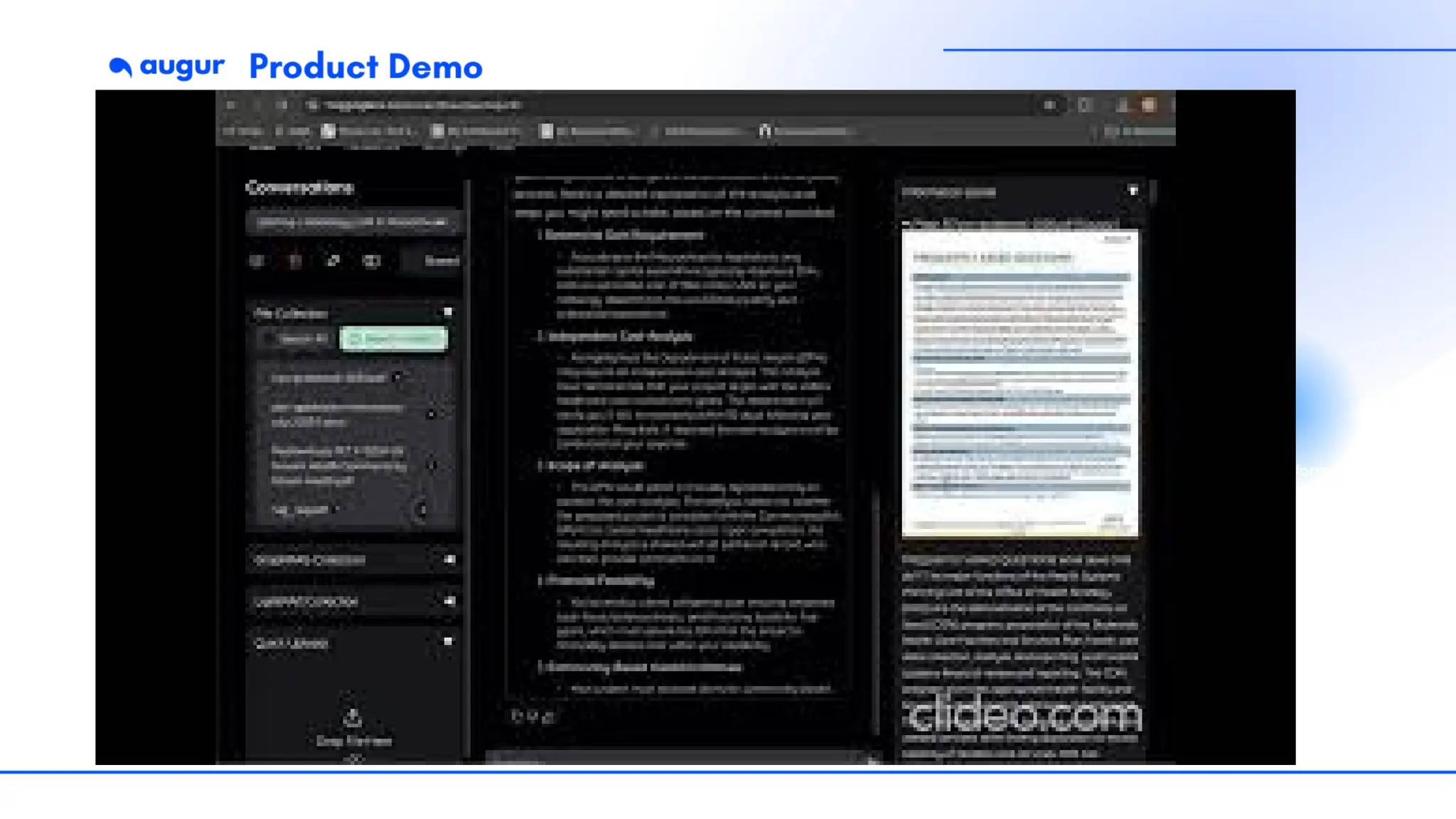
Task: Click the upload icon above Drop File Here
Action: [x=353, y=717]
